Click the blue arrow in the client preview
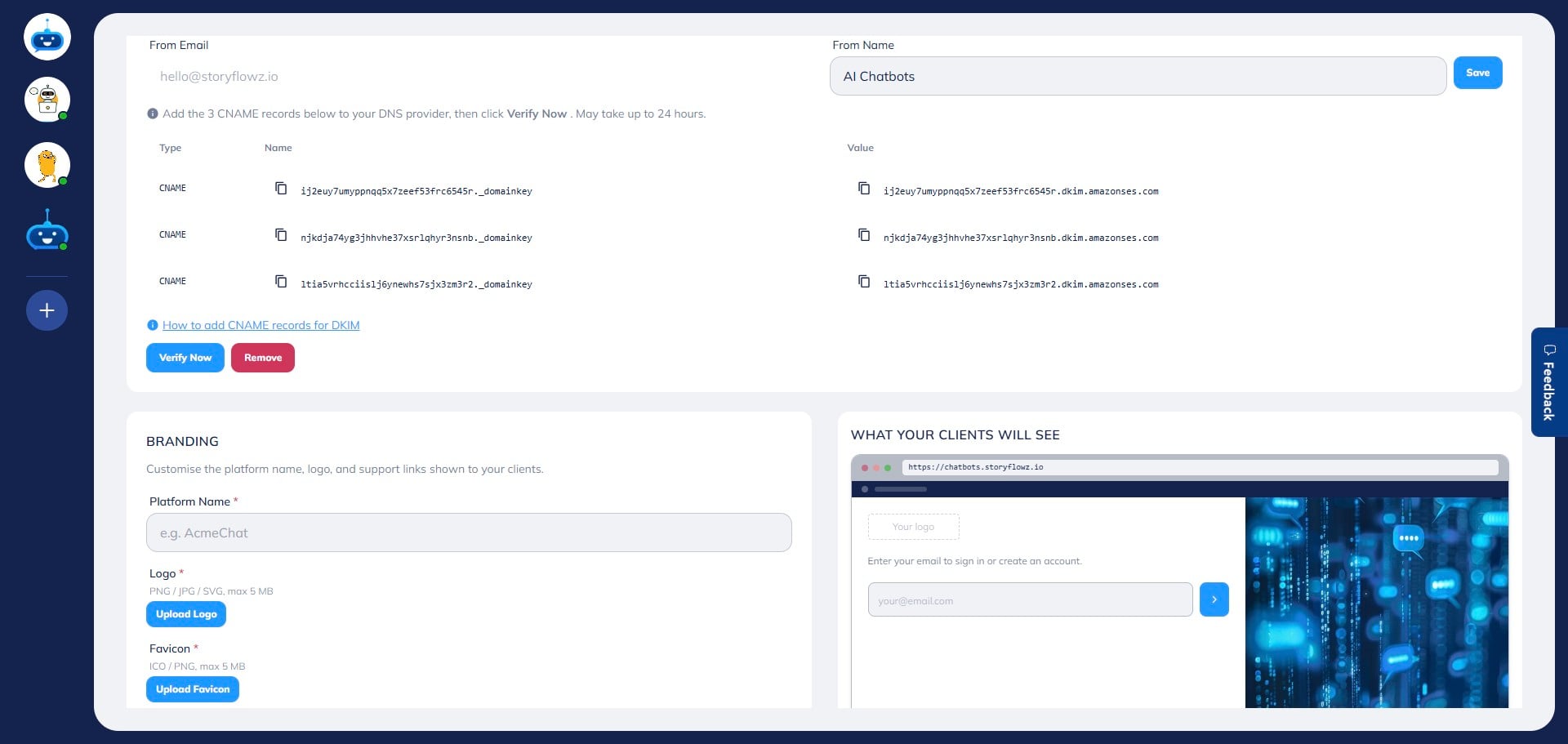Image resolution: width=1568 pixels, height=744 pixels. coord(1214,599)
